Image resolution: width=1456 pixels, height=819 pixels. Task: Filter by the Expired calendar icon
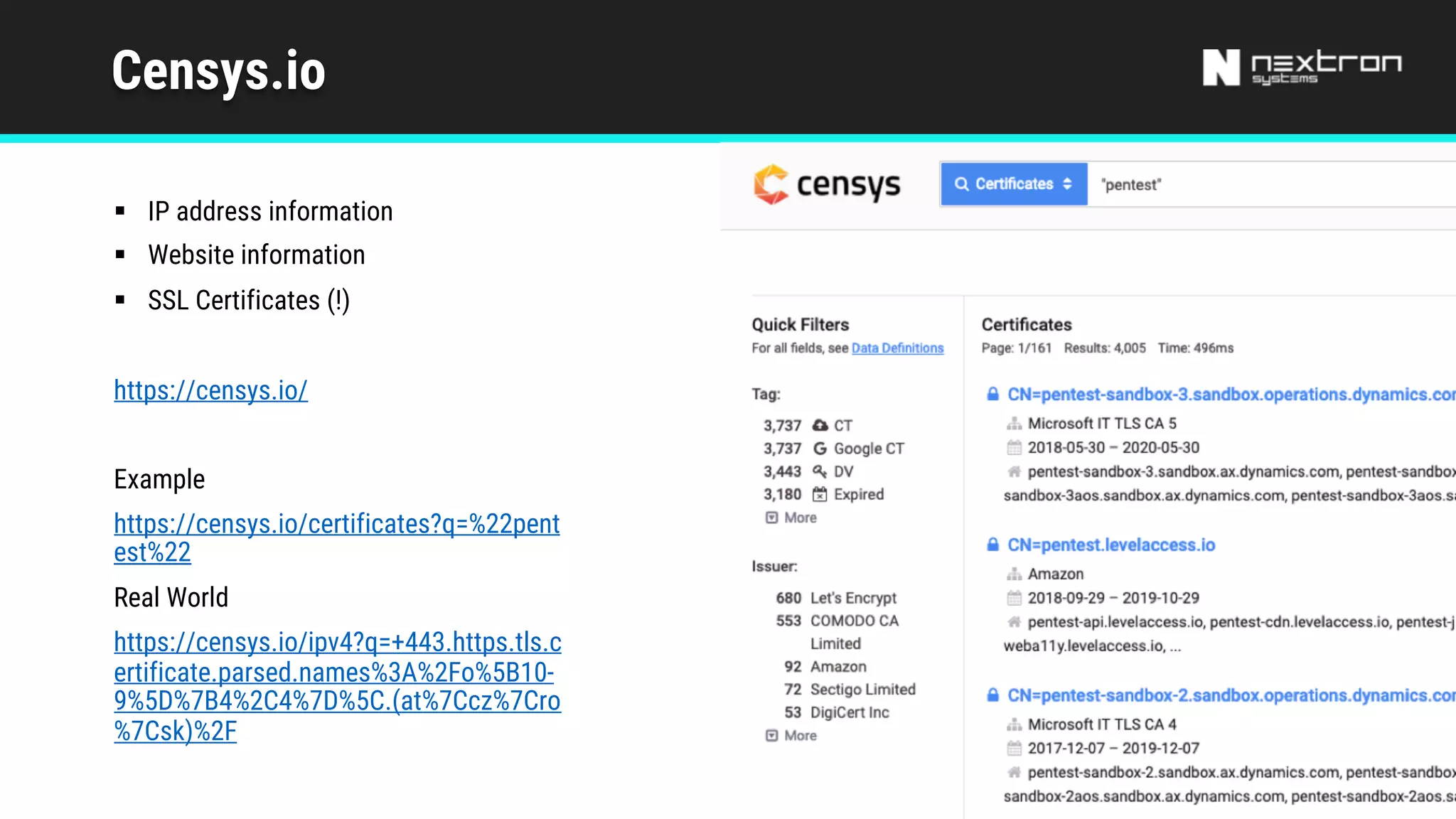point(820,494)
